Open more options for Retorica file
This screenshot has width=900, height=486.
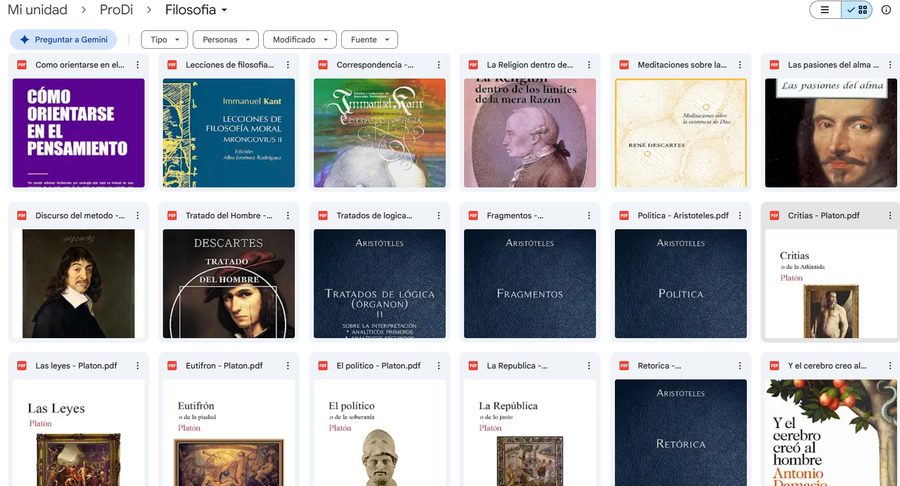(740, 366)
